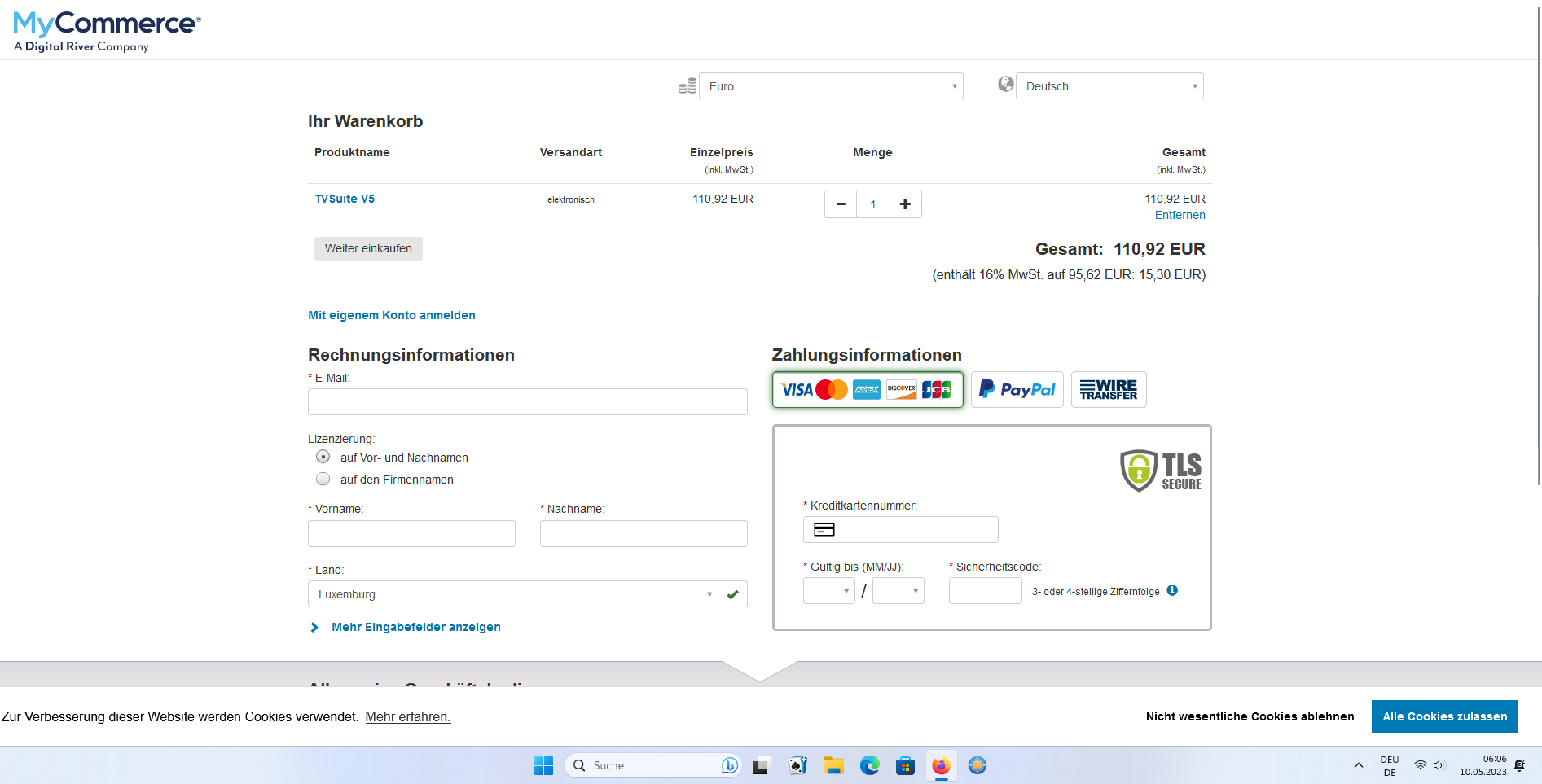Click the TLS Secure badge
The height and width of the screenshot is (784, 1542).
click(1161, 471)
